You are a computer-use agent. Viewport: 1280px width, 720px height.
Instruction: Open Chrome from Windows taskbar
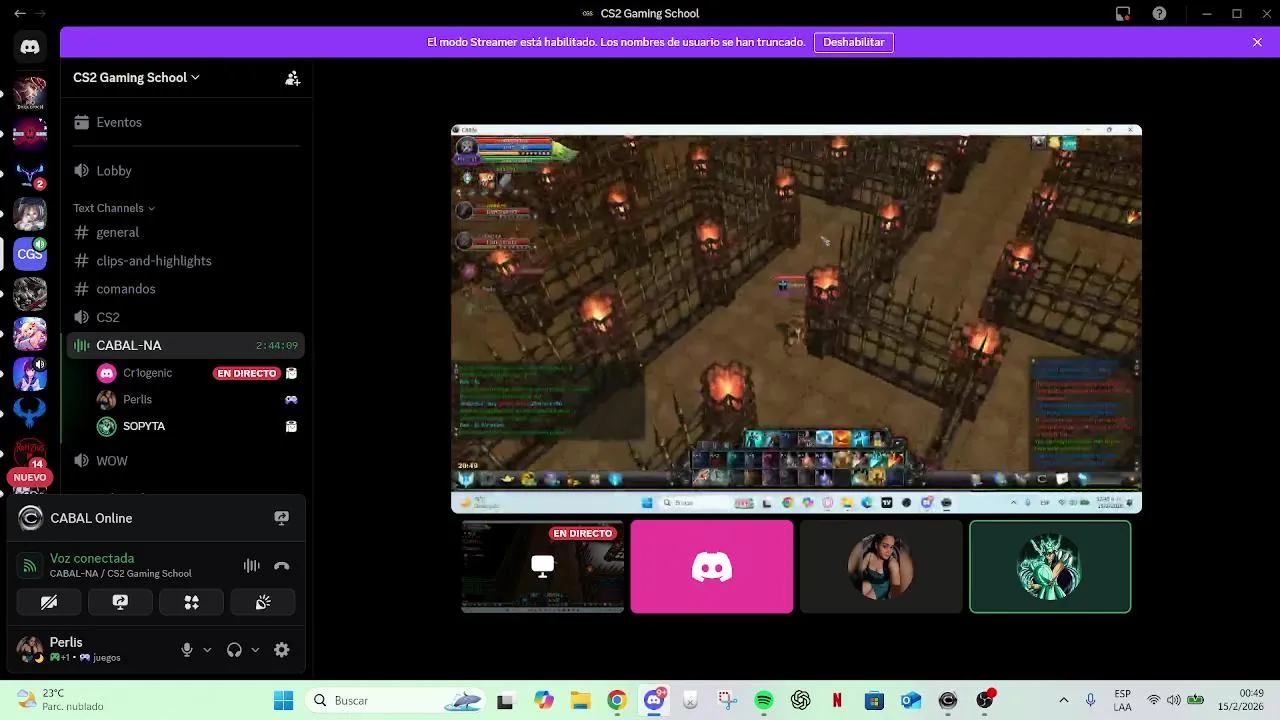(x=617, y=700)
